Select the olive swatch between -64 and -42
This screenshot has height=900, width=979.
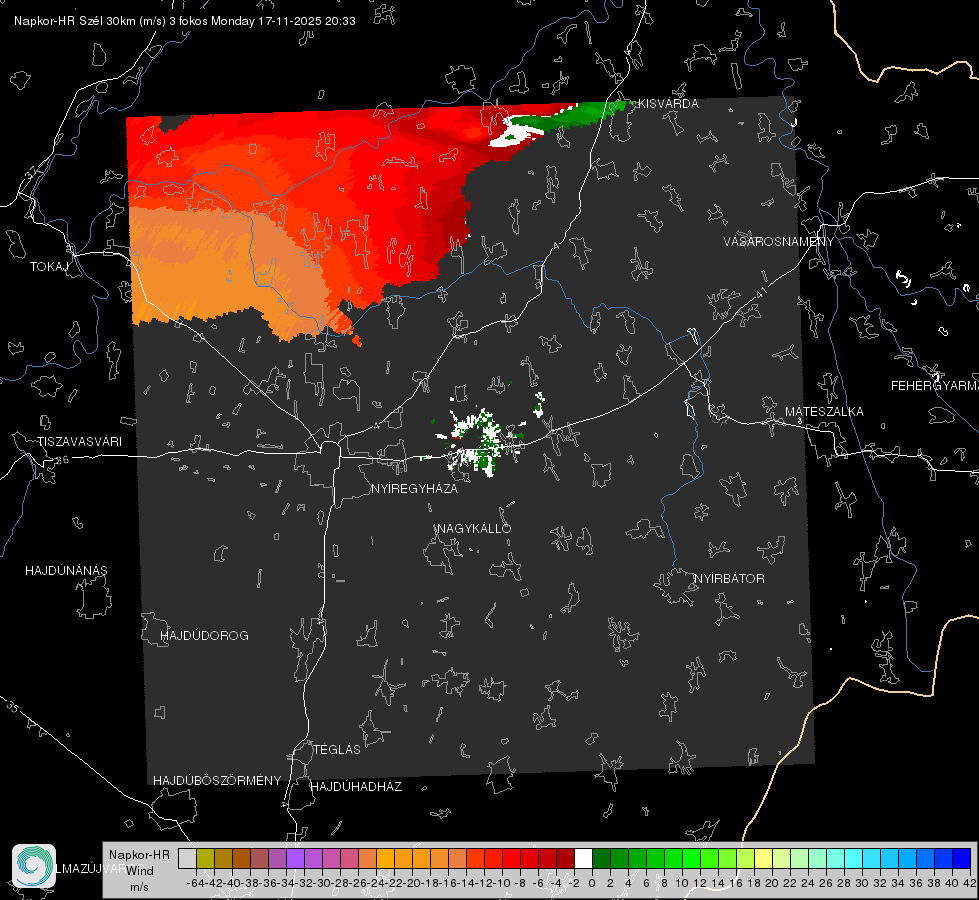coord(205,859)
